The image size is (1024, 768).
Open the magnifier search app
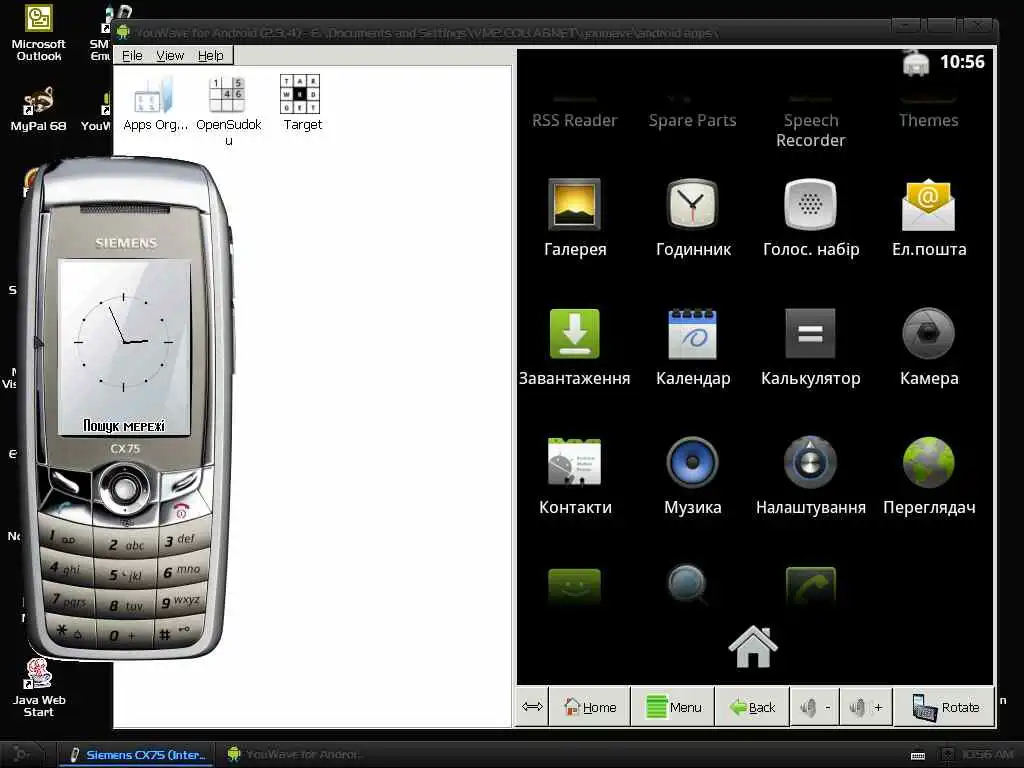[688, 584]
